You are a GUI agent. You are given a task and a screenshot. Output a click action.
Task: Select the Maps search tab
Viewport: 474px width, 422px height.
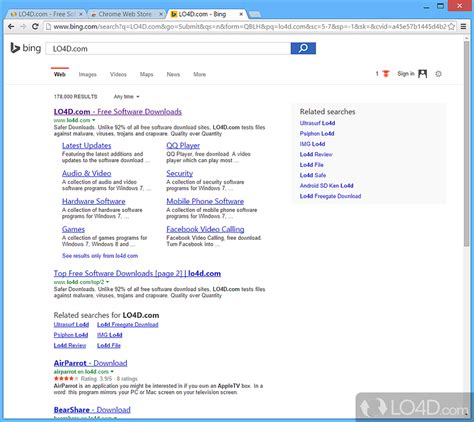146,74
